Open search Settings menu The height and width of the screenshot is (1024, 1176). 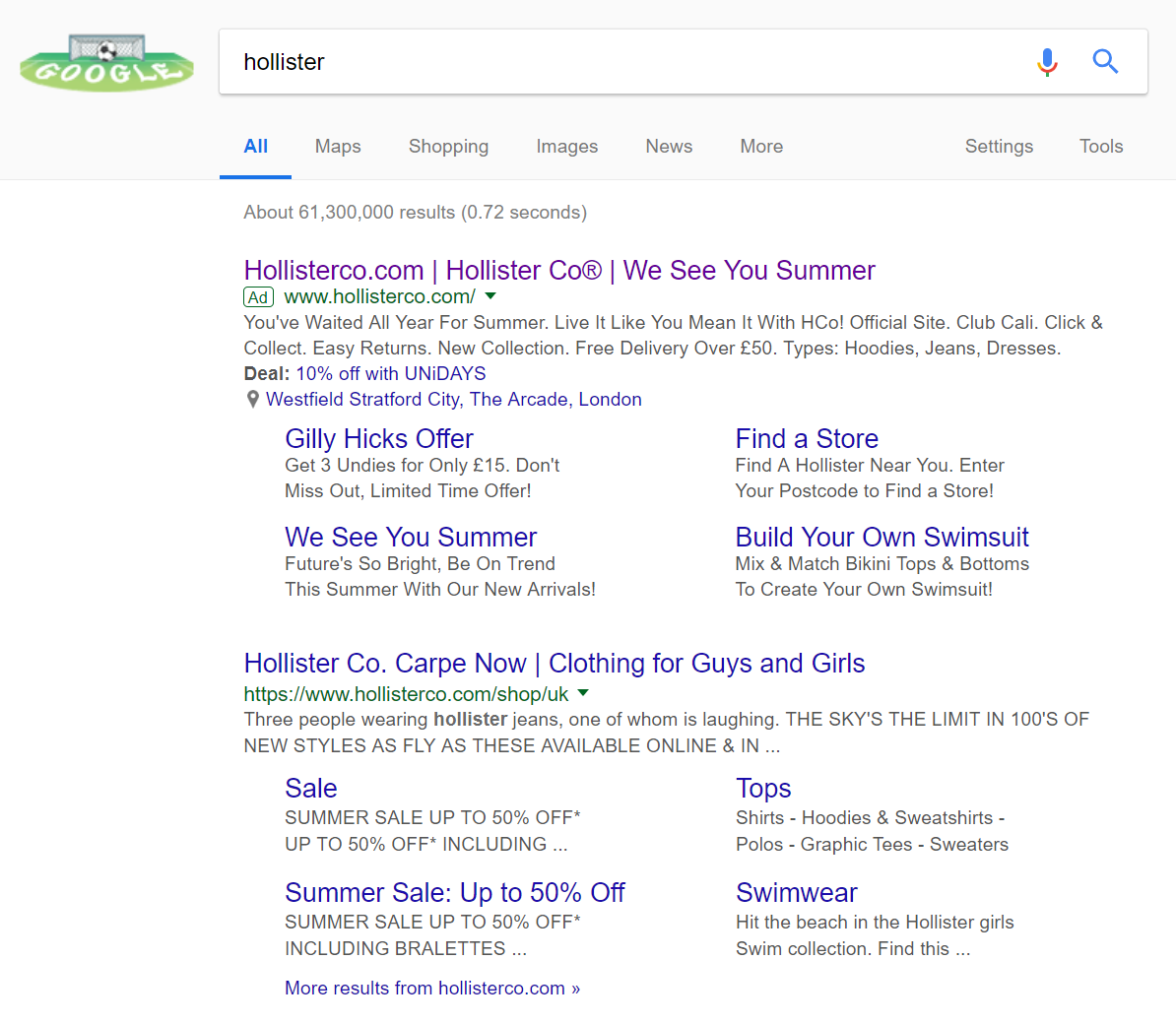pos(999,146)
